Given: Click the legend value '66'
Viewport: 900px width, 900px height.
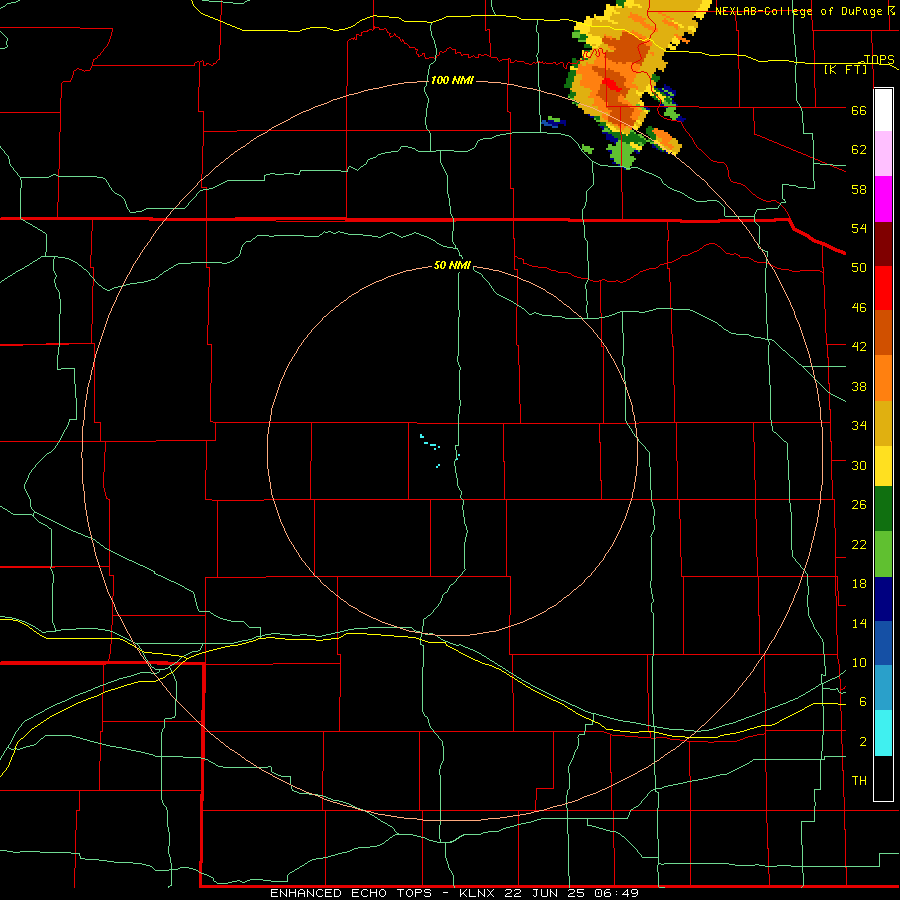Looking at the screenshot, I should (x=859, y=110).
